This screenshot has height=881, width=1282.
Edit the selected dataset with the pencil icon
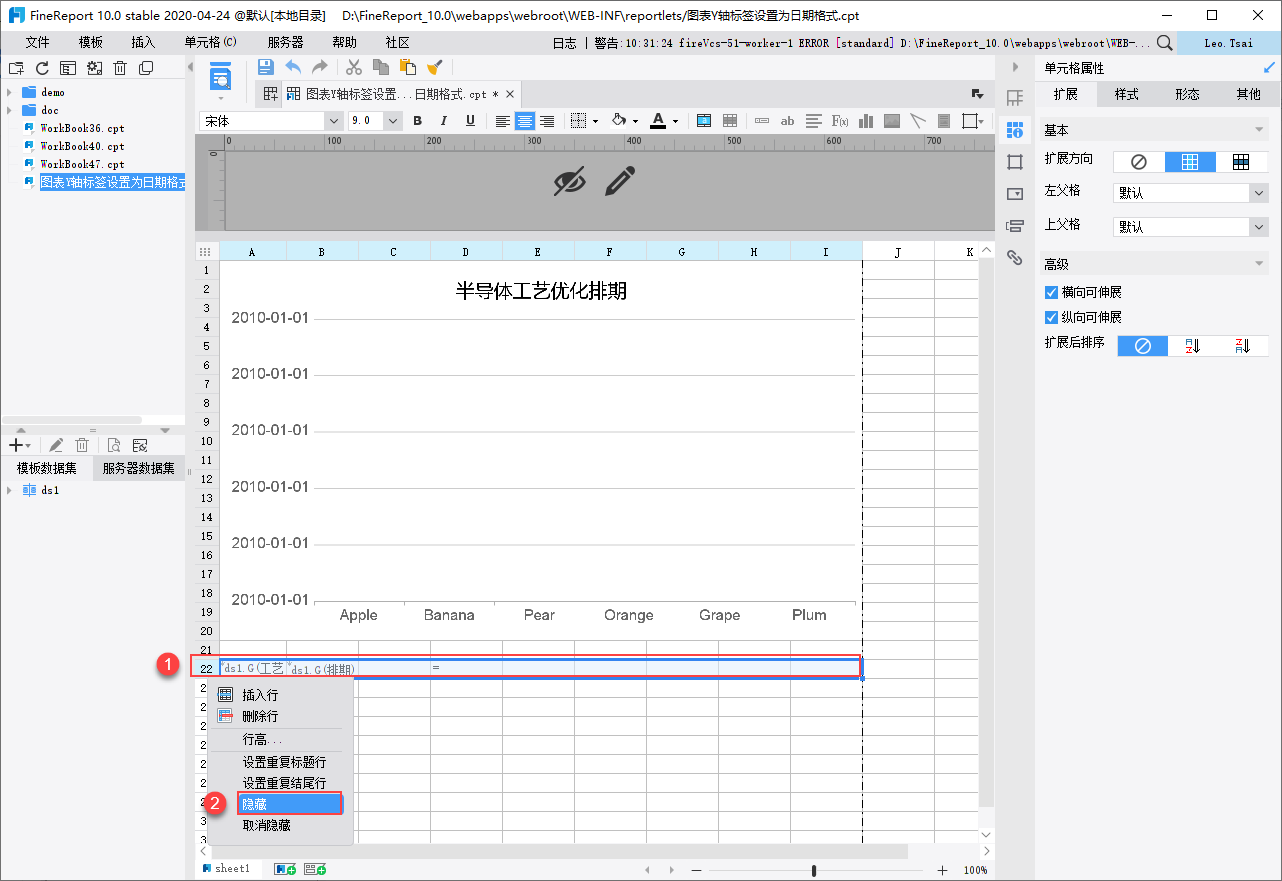(x=57, y=445)
